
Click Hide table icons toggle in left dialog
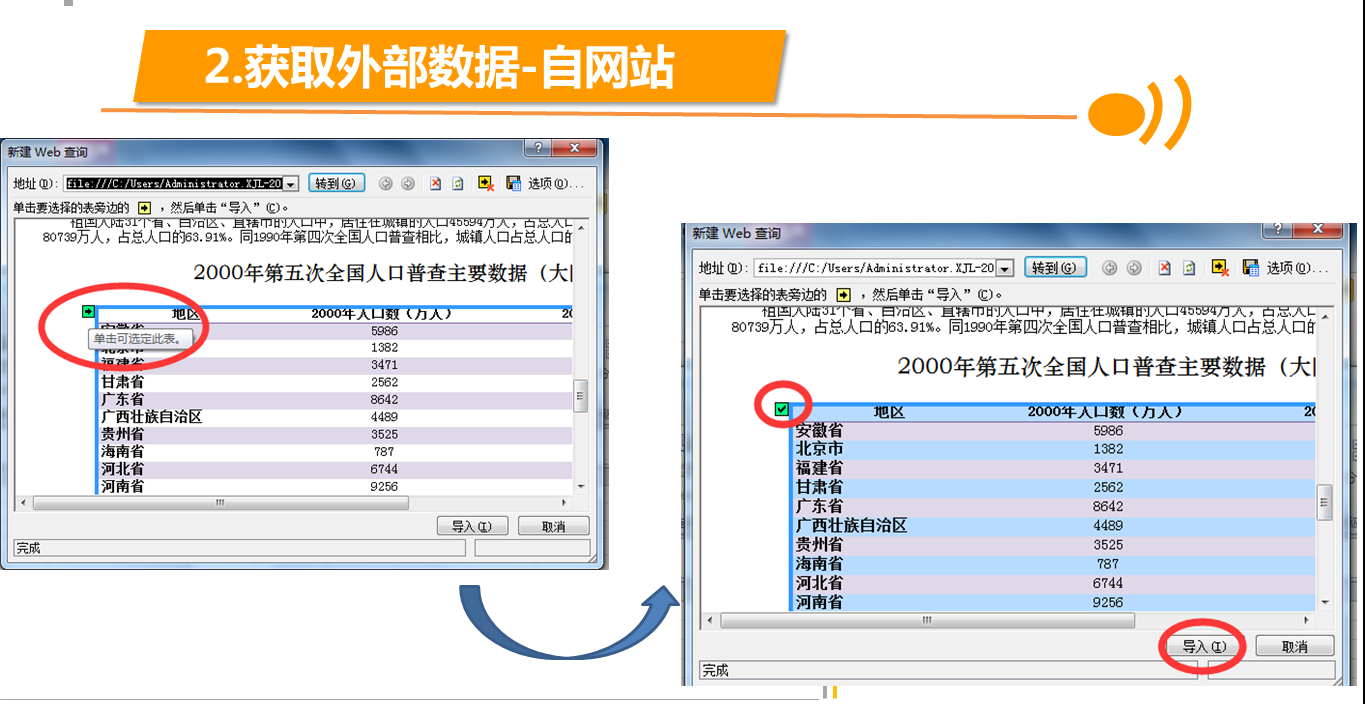[x=485, y=183]
